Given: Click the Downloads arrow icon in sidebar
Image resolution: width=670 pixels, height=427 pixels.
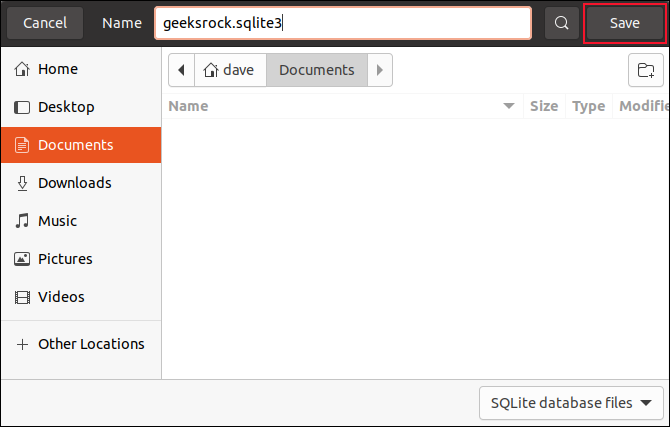Looking at the screenshot, I should 22,183.
